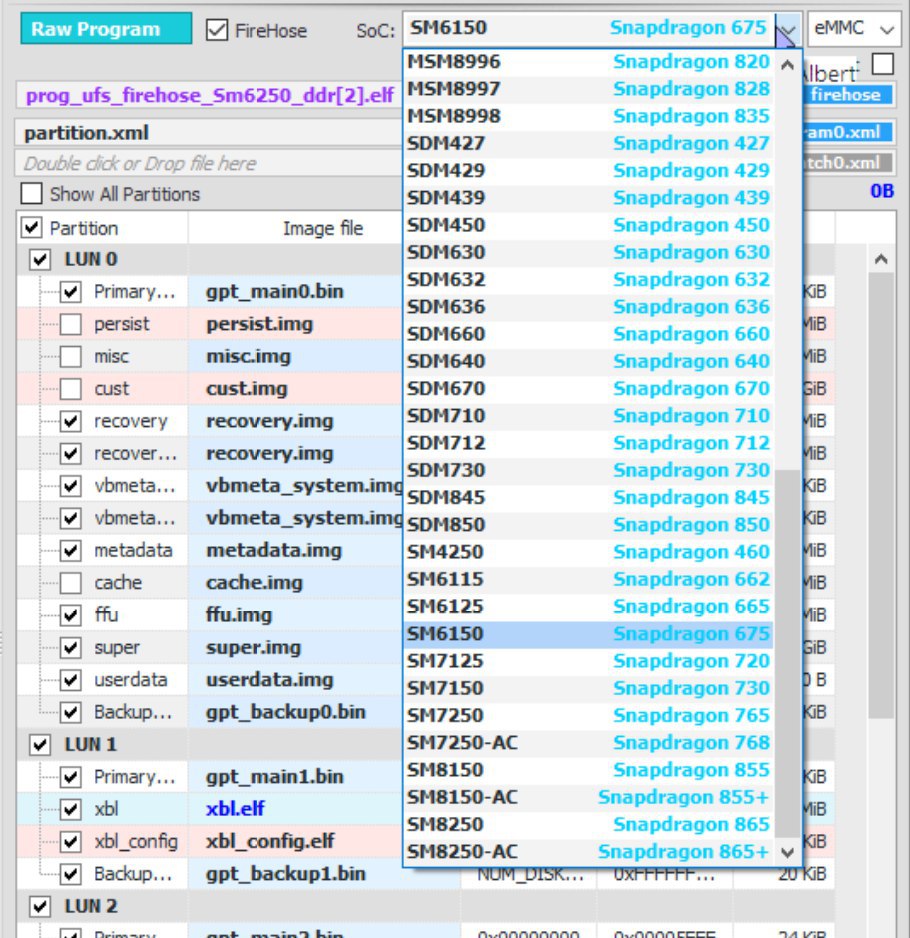This screenshot has width=910, height=938.
Task: Toggle the Partition header select-all checkbox
Action: 31,227
